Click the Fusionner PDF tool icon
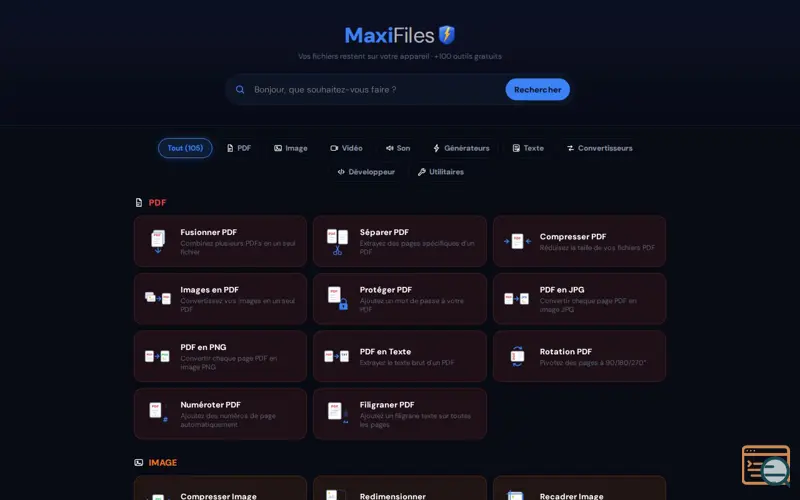The height and width of the screenshot is (500, 800). 158,241
